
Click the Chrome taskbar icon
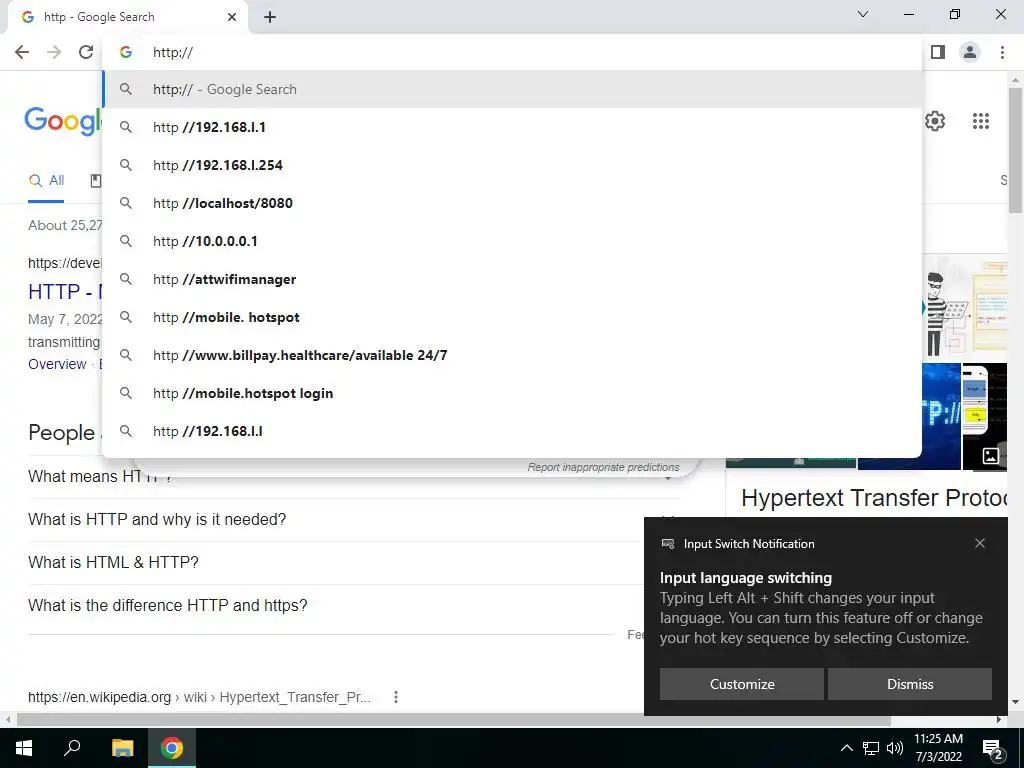tap(172, 748)
